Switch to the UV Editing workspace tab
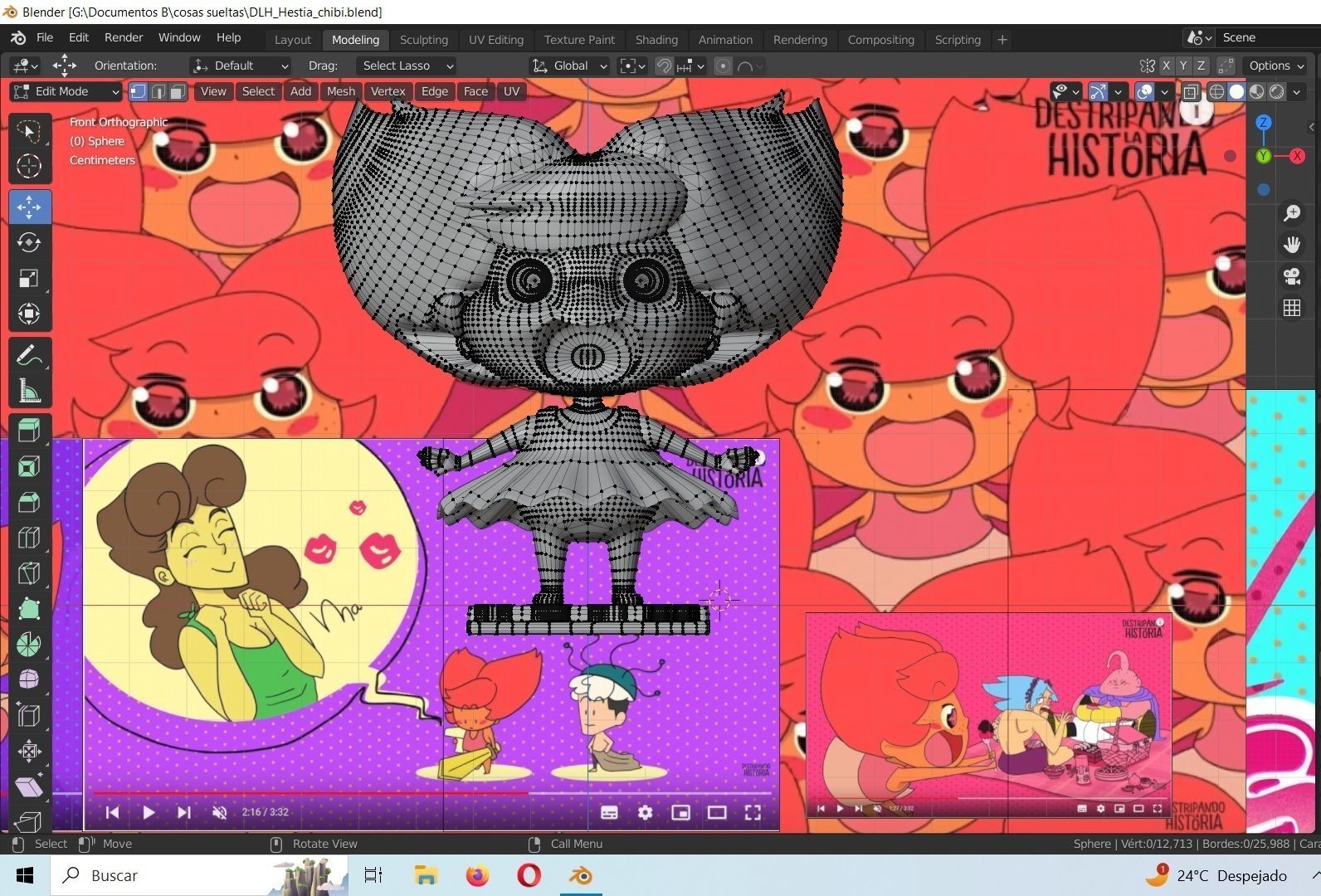1321x896 pixels. 496,40
